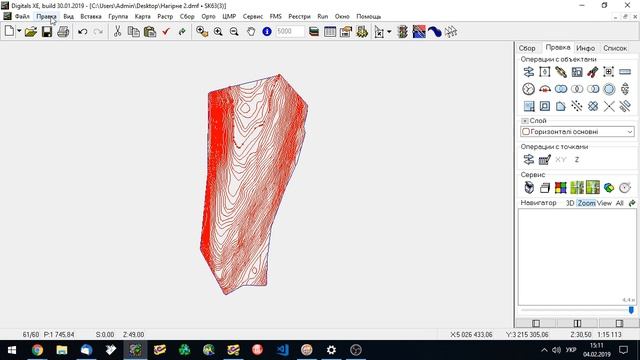Click the Windows Start button
This screenshot has height=360, width=640.
pyautogui.click(x=12, y=350)
